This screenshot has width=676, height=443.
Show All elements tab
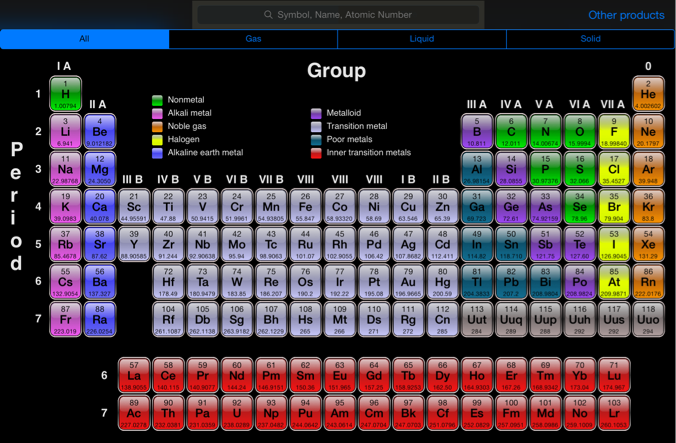pyautogui.click(x=85, y=39)
